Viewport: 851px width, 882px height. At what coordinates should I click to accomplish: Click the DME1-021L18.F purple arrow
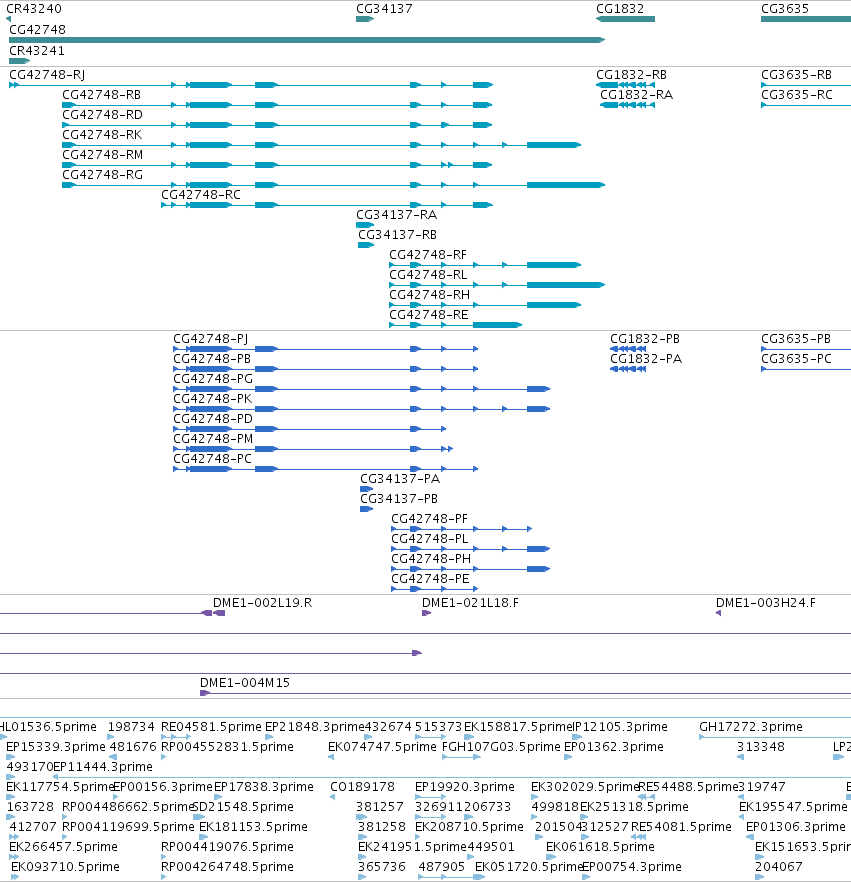(x=426, y=613)
